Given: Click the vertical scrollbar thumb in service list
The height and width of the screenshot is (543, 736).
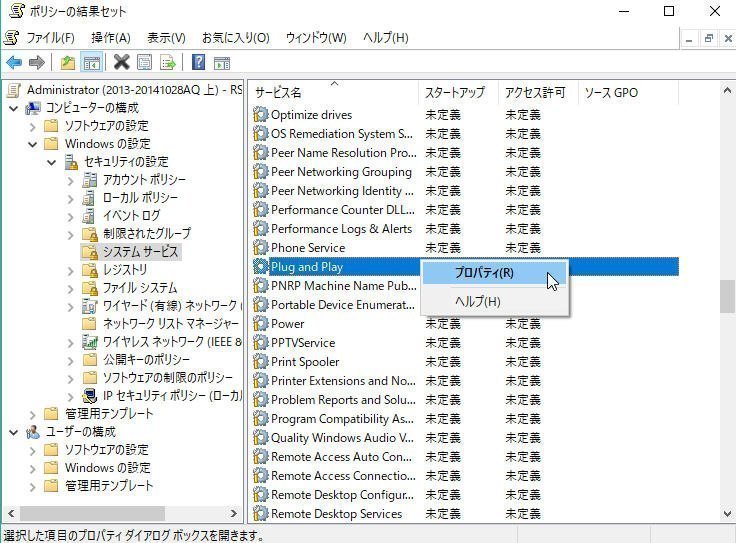Looking at the screenshot, I should pos(727,297).
